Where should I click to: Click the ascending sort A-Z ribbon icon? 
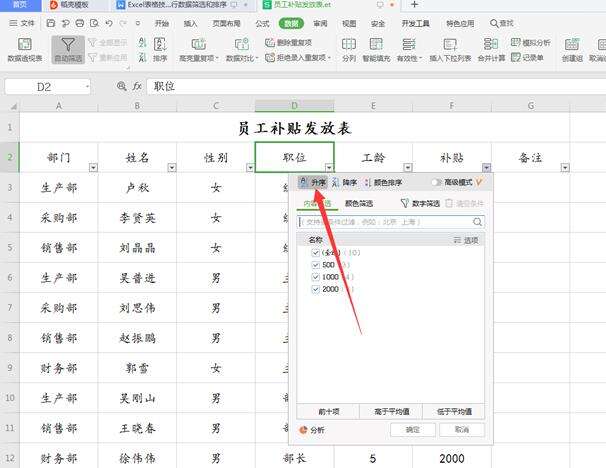click(142, 42)
